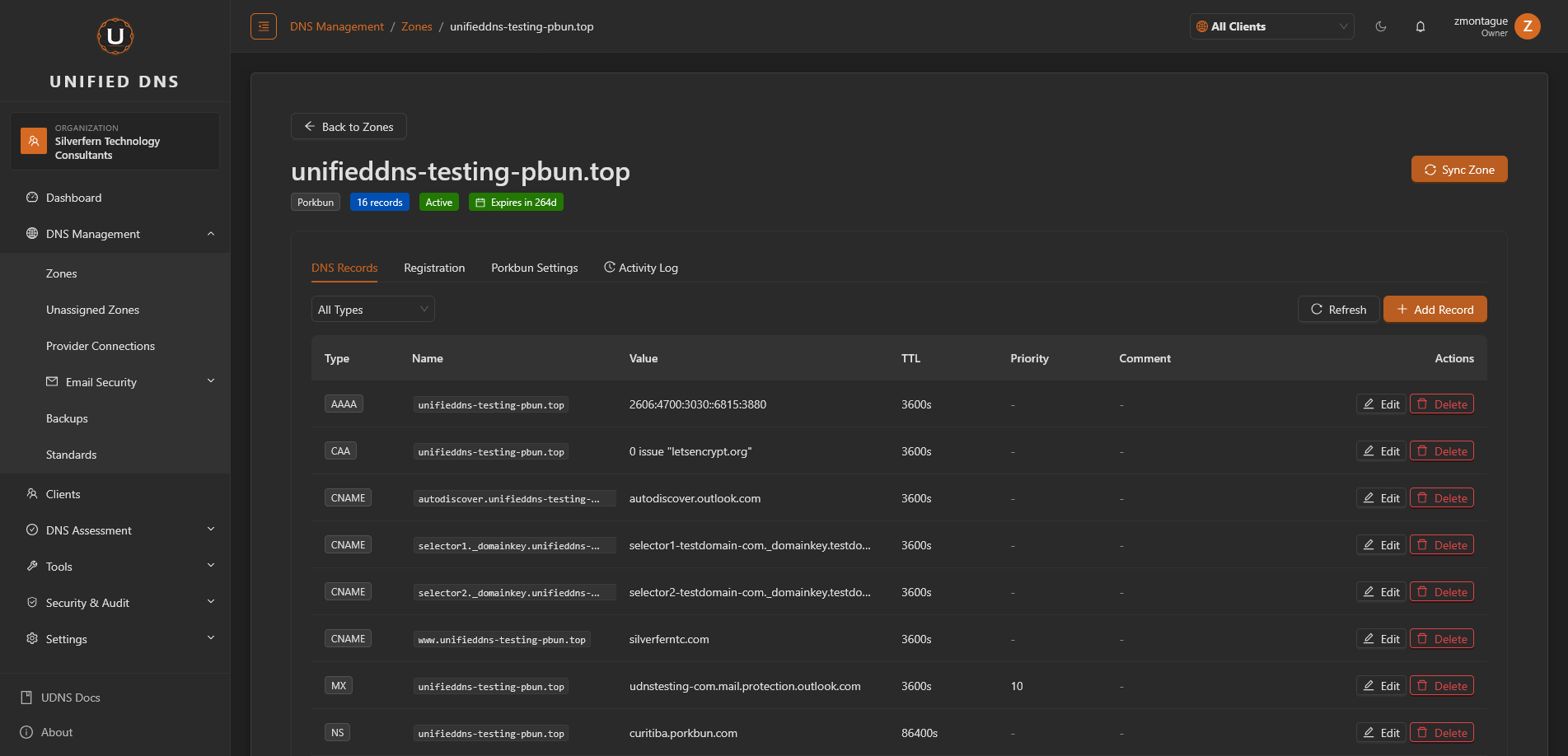This screenshot has width=1568, height=756.
Task: Edit the autodiscover CNAME record
Action: pos(1381,498)
